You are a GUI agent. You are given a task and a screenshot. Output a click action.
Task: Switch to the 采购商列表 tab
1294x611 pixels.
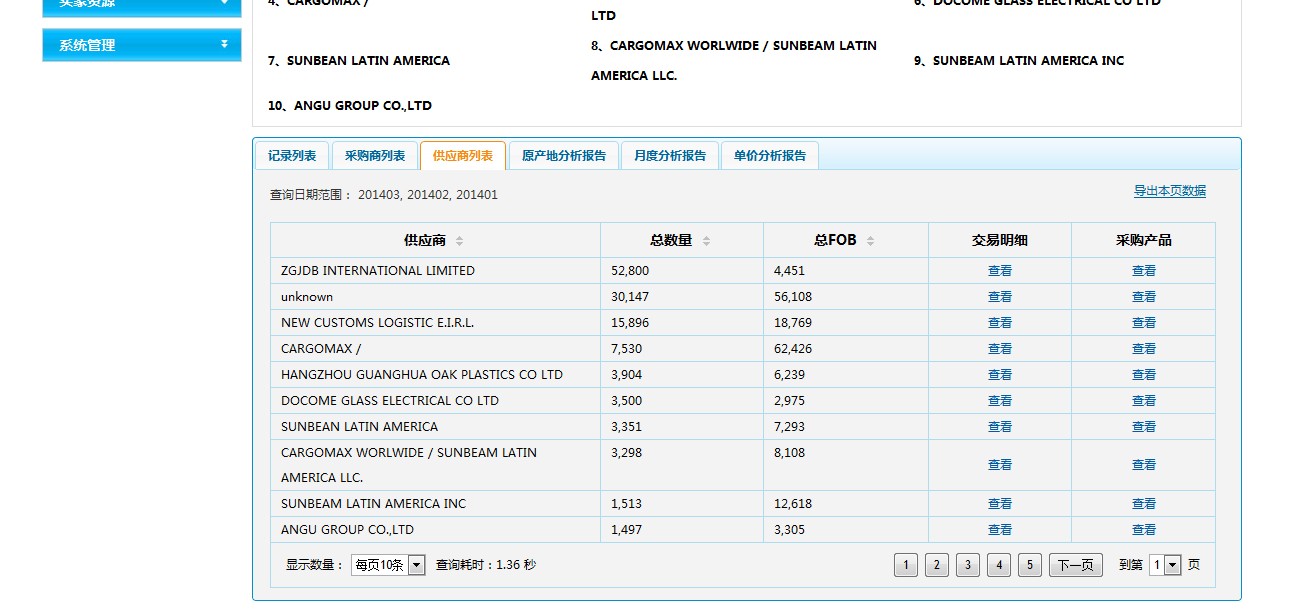375,156
